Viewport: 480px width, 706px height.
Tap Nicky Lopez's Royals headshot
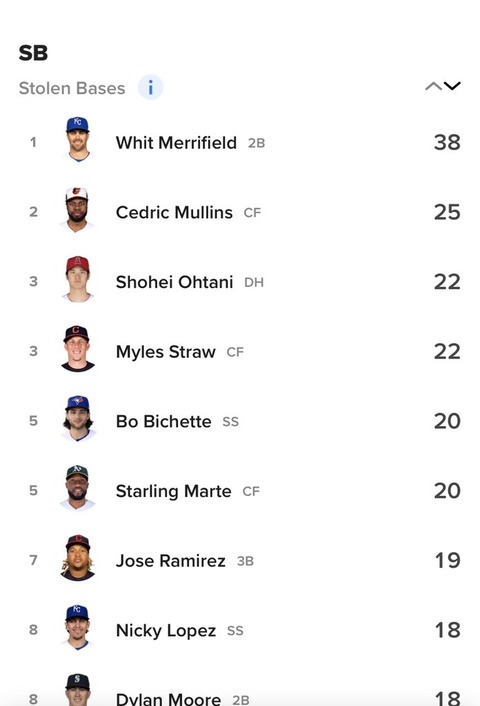(x=77, y=627)
